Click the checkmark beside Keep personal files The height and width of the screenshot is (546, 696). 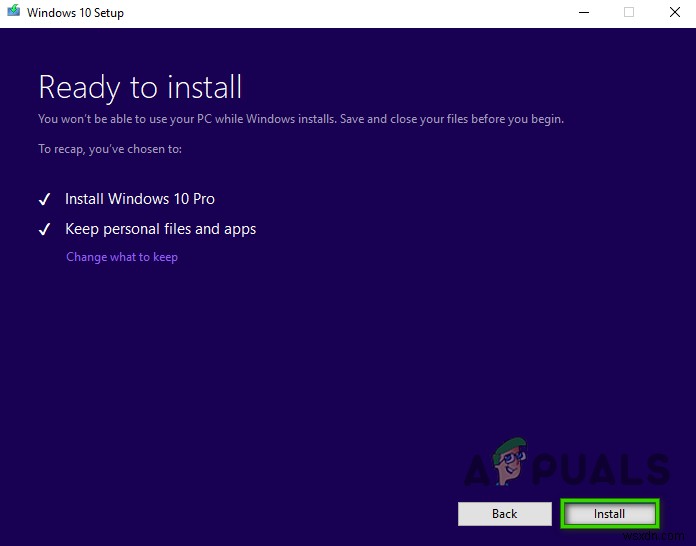[44, 229]
